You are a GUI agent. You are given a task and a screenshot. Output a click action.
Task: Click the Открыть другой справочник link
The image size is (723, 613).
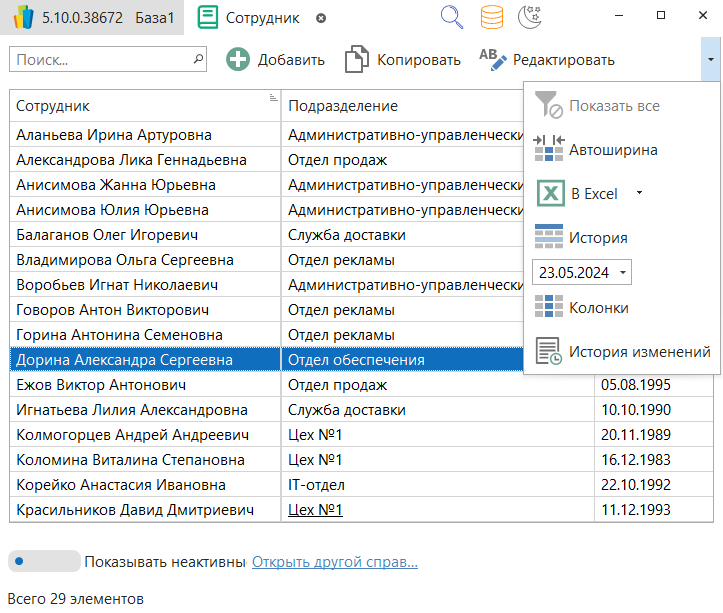click(x=334, y=562)
